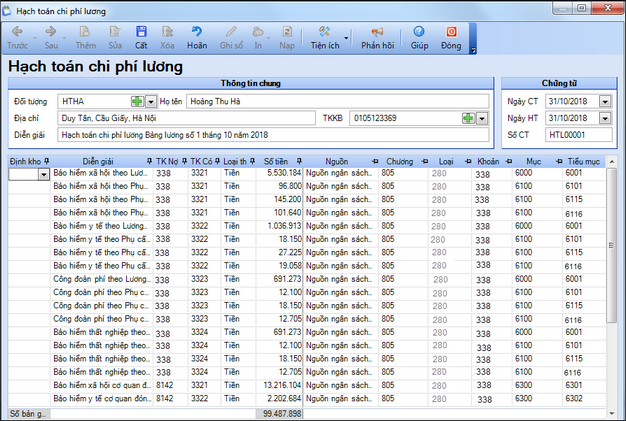626x421 pixels.
Task: Click grid scrollbar down arrow
Action: 611,413
